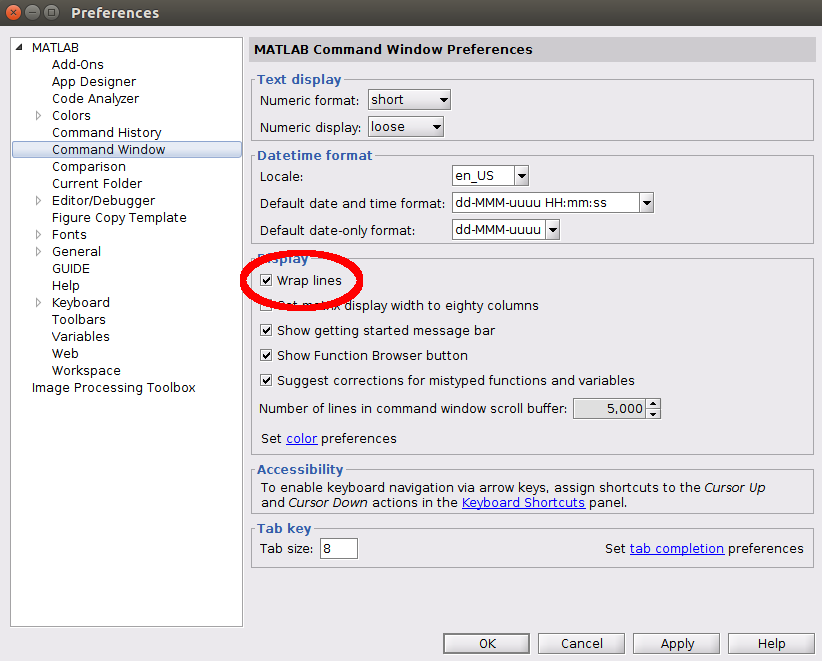The image size is (822, 661).
Task: Select Current Folder preferences
Action: 97,183
